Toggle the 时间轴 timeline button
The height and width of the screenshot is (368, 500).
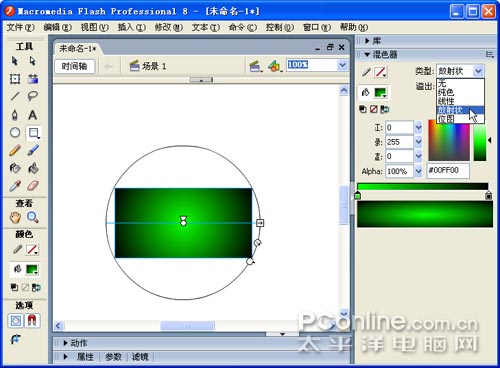click(x=75, y=66)
